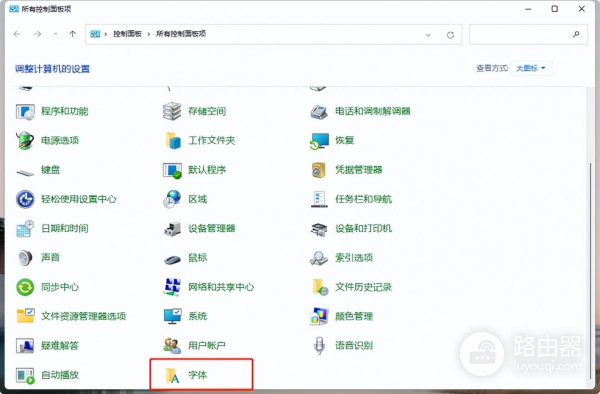Open the 默认程序 icon
This screenshot has height=394, width=600.
[x=172, y=170]
